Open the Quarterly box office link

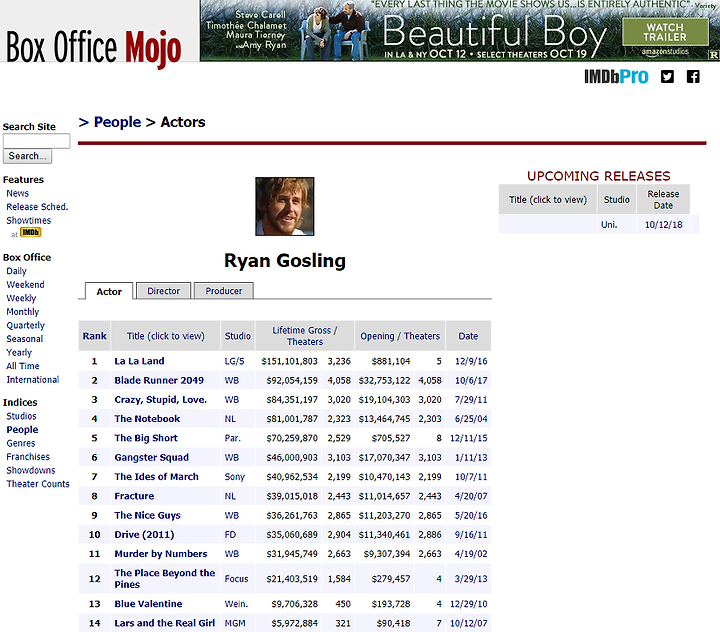point(26,325)
